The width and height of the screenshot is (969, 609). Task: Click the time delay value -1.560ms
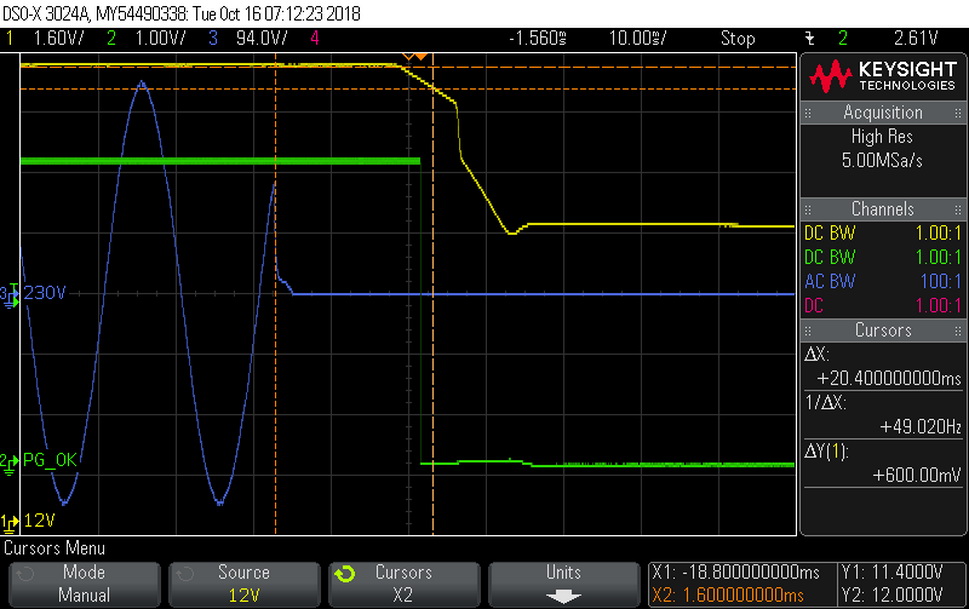537,38
